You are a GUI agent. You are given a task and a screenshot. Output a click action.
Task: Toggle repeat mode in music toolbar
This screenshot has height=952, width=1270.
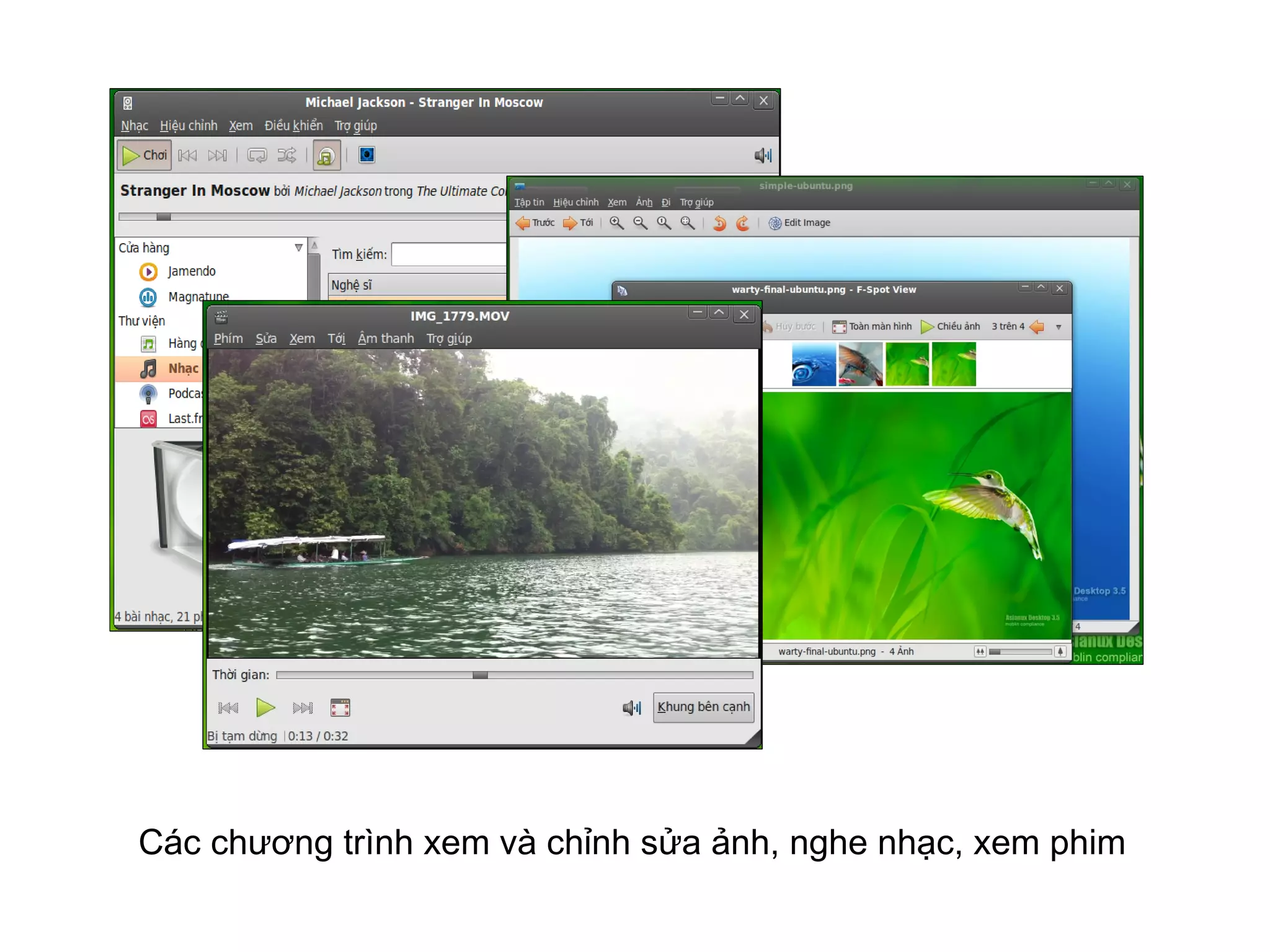257,155
